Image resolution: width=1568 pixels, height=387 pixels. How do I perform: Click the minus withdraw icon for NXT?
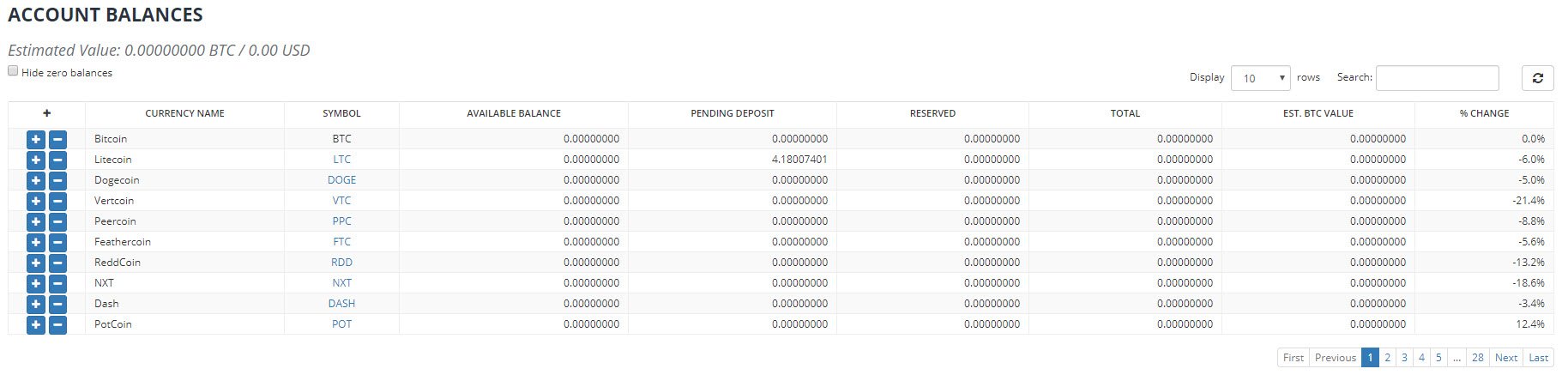[x=57, y=283]
